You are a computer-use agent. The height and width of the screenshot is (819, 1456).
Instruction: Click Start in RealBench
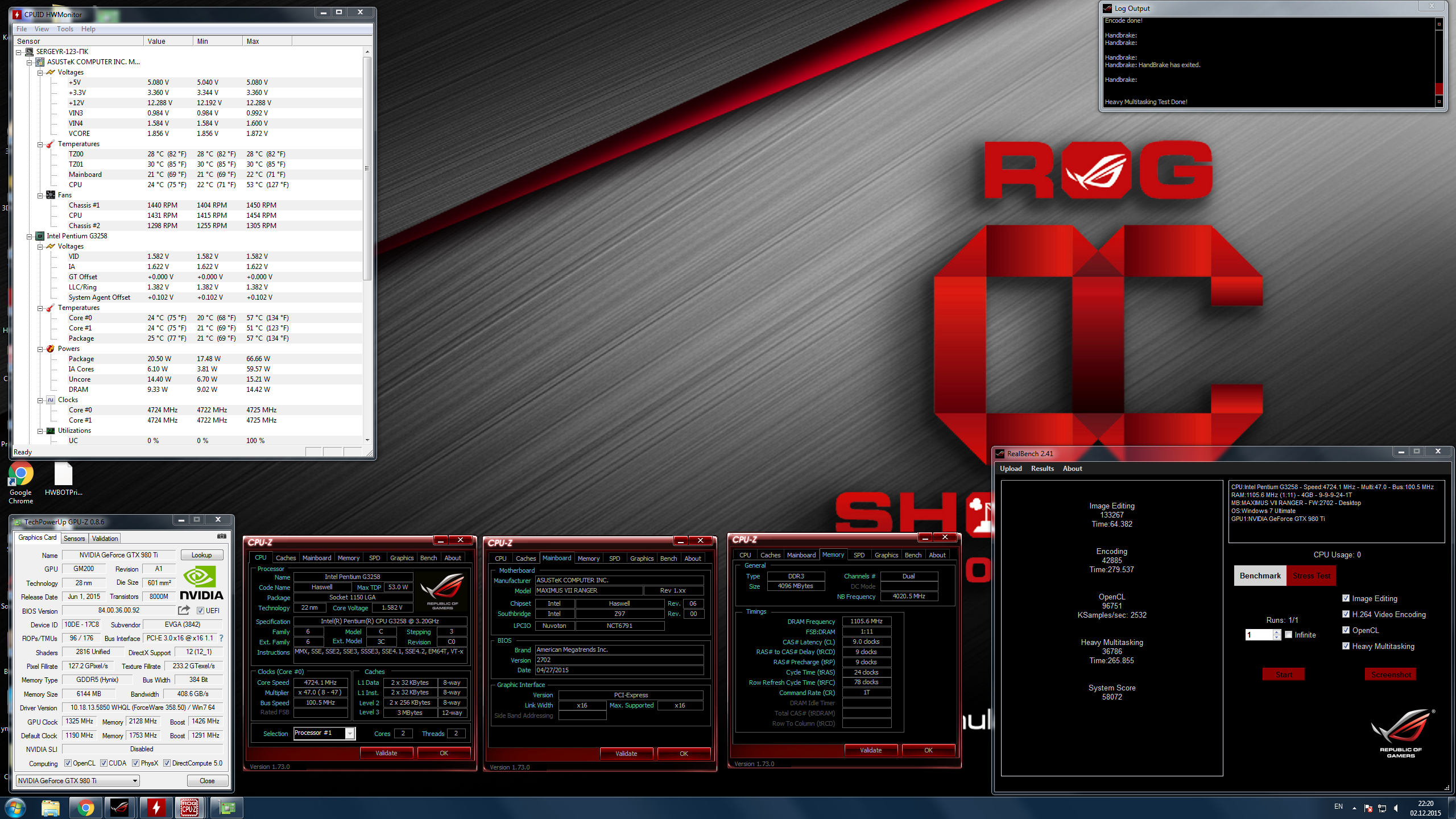tap(1284, 675)
